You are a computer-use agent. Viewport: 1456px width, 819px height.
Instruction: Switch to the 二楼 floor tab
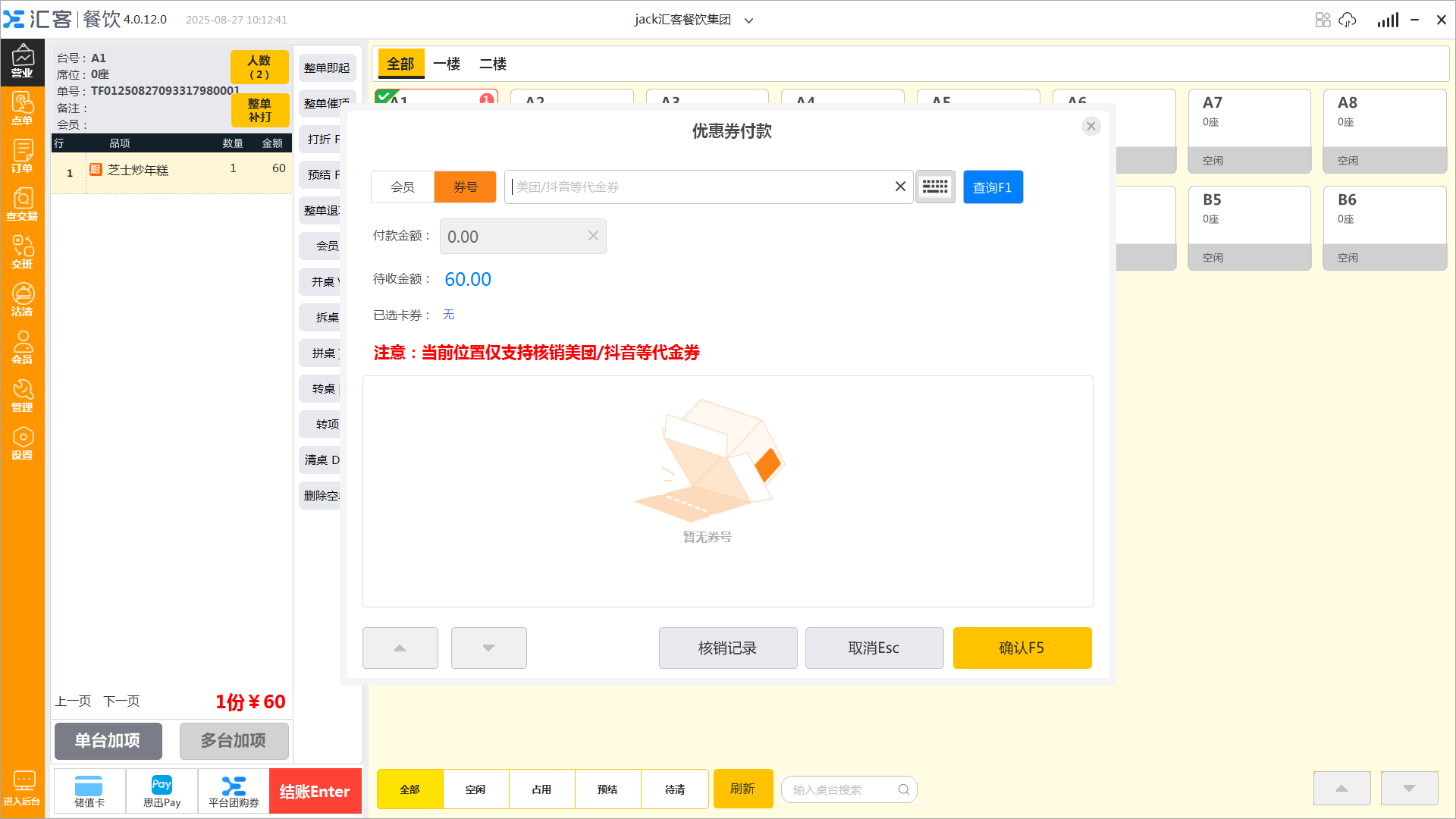(x=493, y=64)
